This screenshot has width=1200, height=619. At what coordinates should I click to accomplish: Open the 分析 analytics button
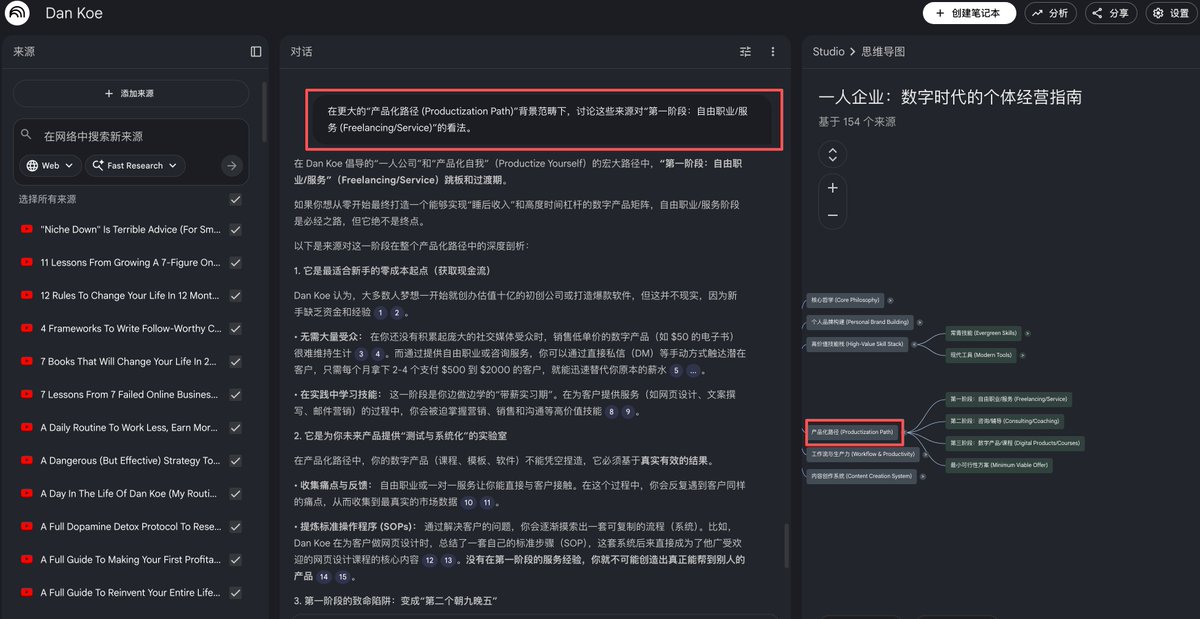coord(1050,13)
